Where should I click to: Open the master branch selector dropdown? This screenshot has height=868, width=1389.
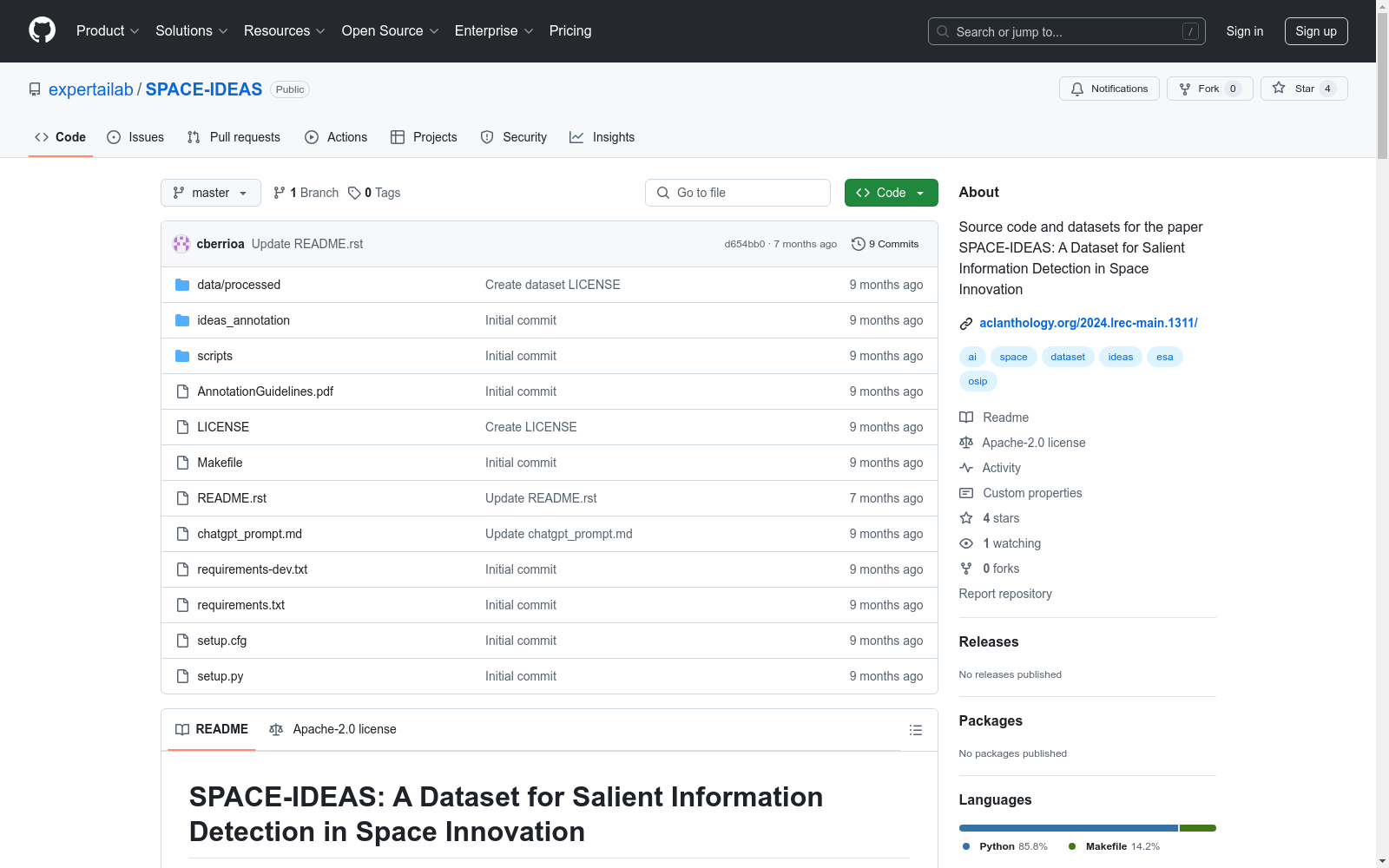[x=211, y=193]
